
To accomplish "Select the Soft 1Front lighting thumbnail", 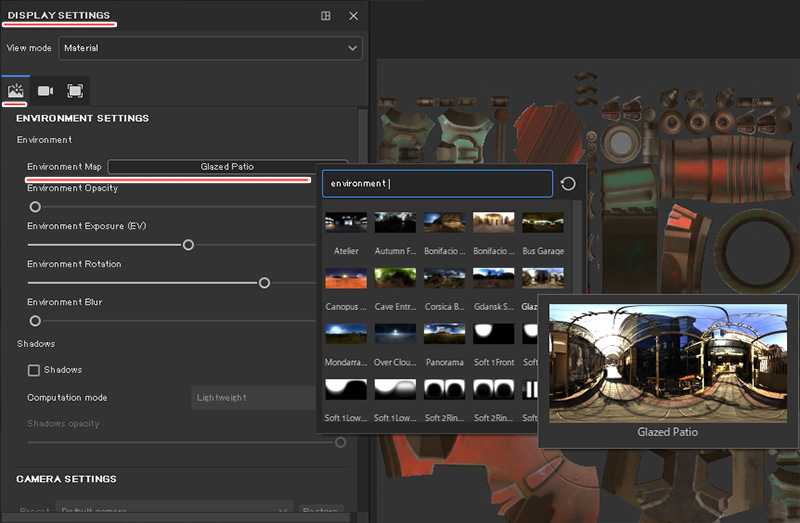I will coord(494,334).
